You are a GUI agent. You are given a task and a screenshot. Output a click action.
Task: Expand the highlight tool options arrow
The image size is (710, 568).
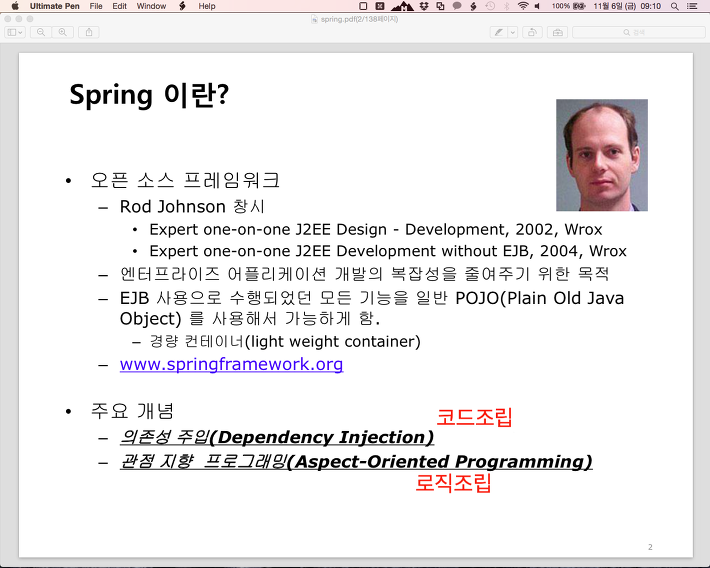[513, 32]
